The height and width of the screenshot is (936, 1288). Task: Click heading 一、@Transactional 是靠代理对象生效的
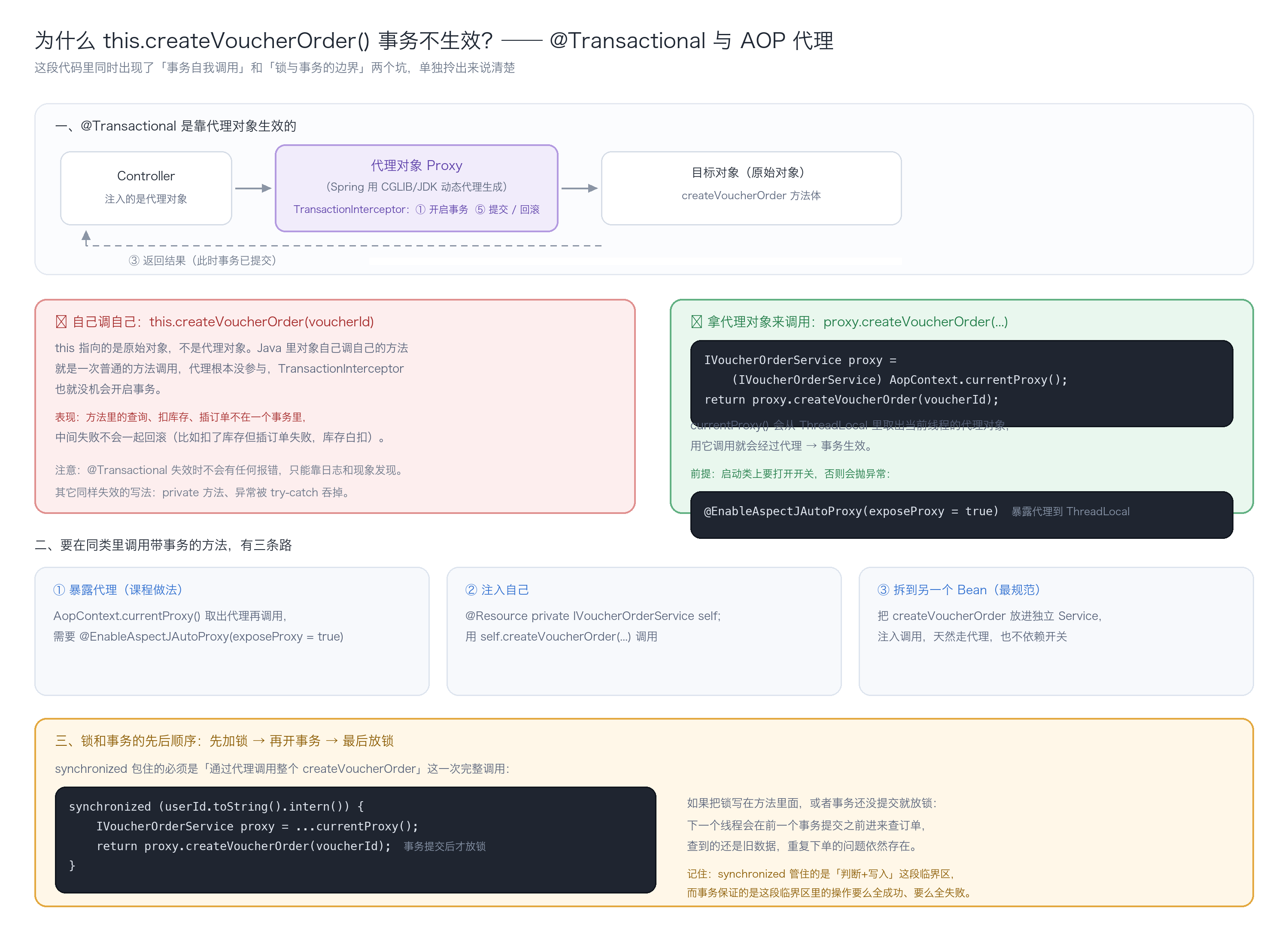click(176, 125)
